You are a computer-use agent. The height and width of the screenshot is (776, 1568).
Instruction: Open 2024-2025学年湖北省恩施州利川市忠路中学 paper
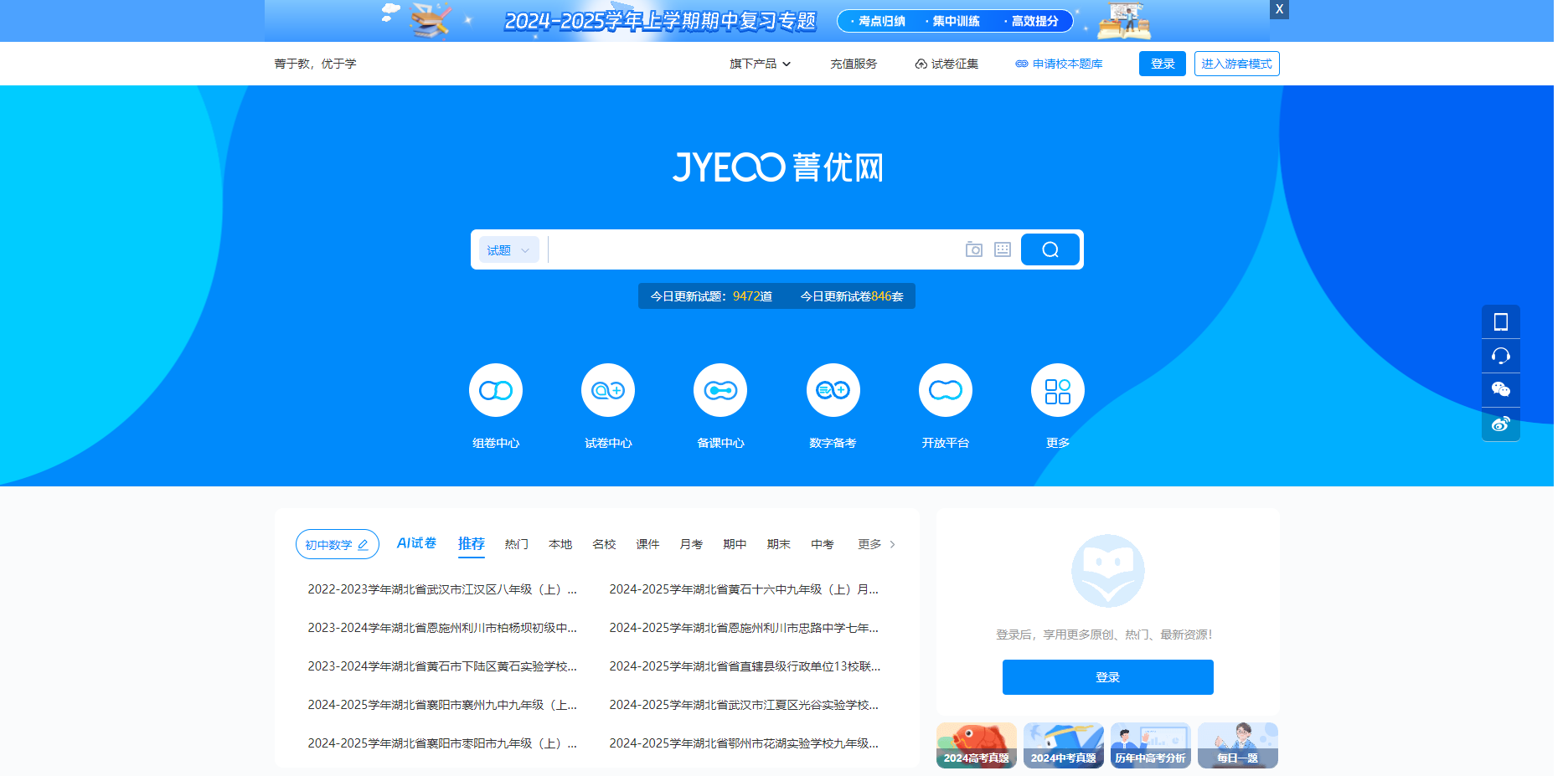click(744, 628)
